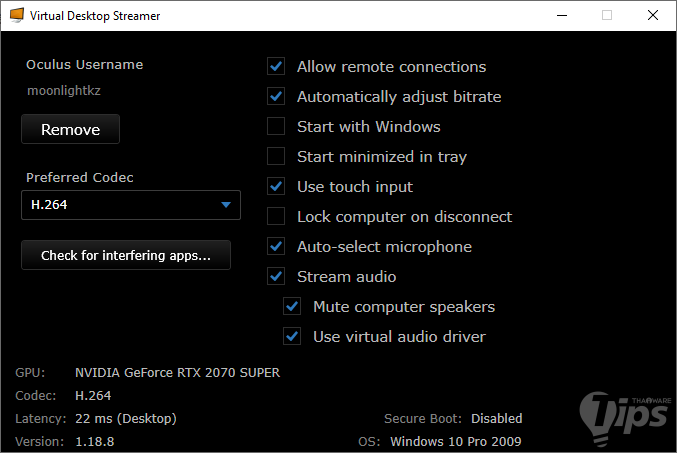Image resolution: width=677 pixels, height=453 pixels.
Task: Enable Start minimized in tray
Action: 276,156
